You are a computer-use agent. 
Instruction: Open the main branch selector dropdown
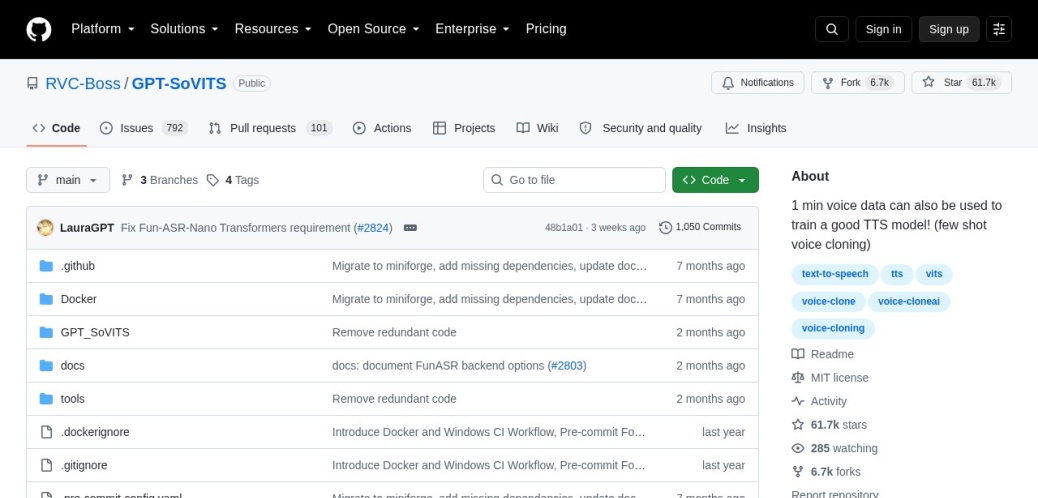(x=68, y=180)
